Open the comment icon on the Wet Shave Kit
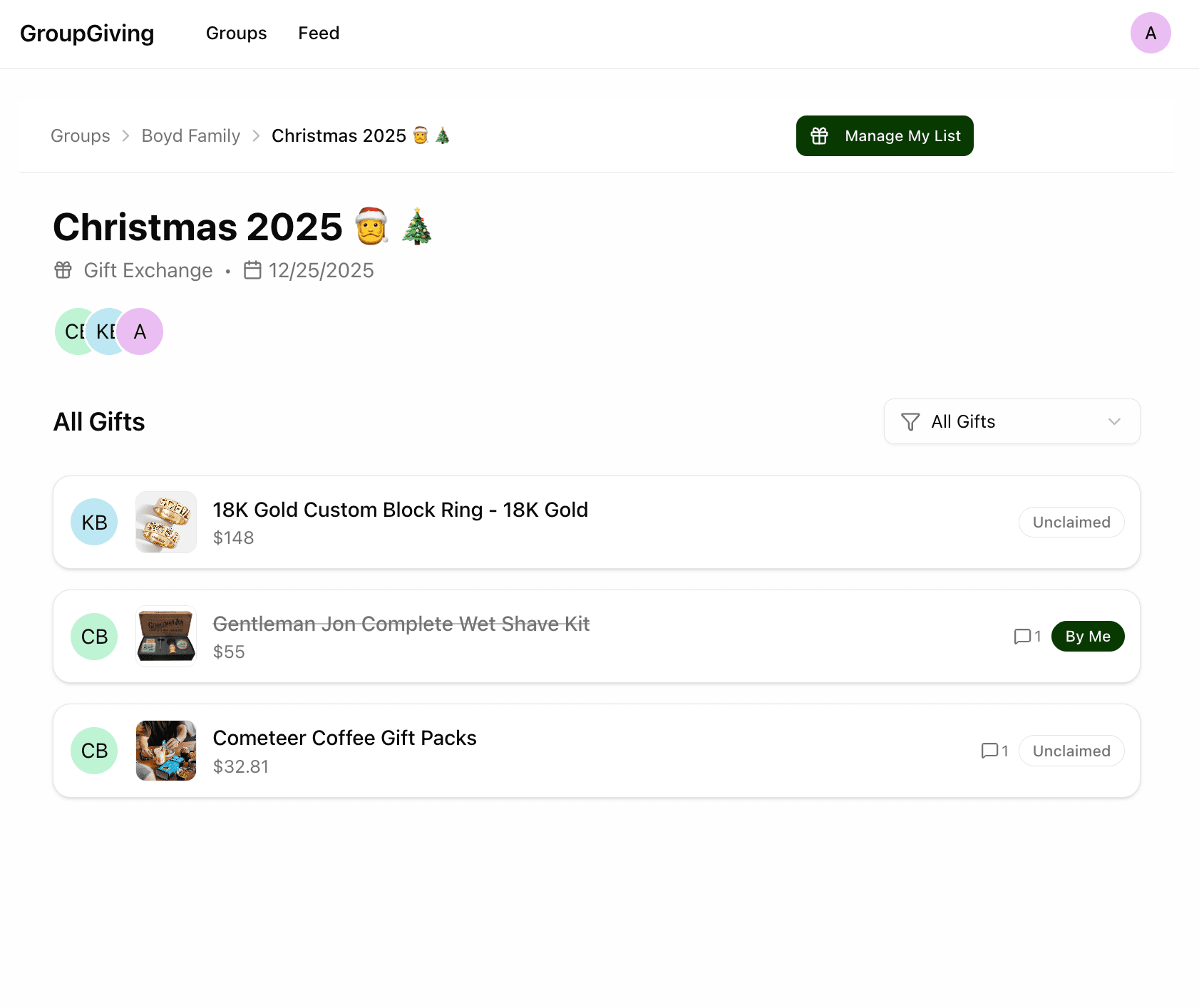The width and height of the screenshot is (1199, 1008). click(1023, 636)
